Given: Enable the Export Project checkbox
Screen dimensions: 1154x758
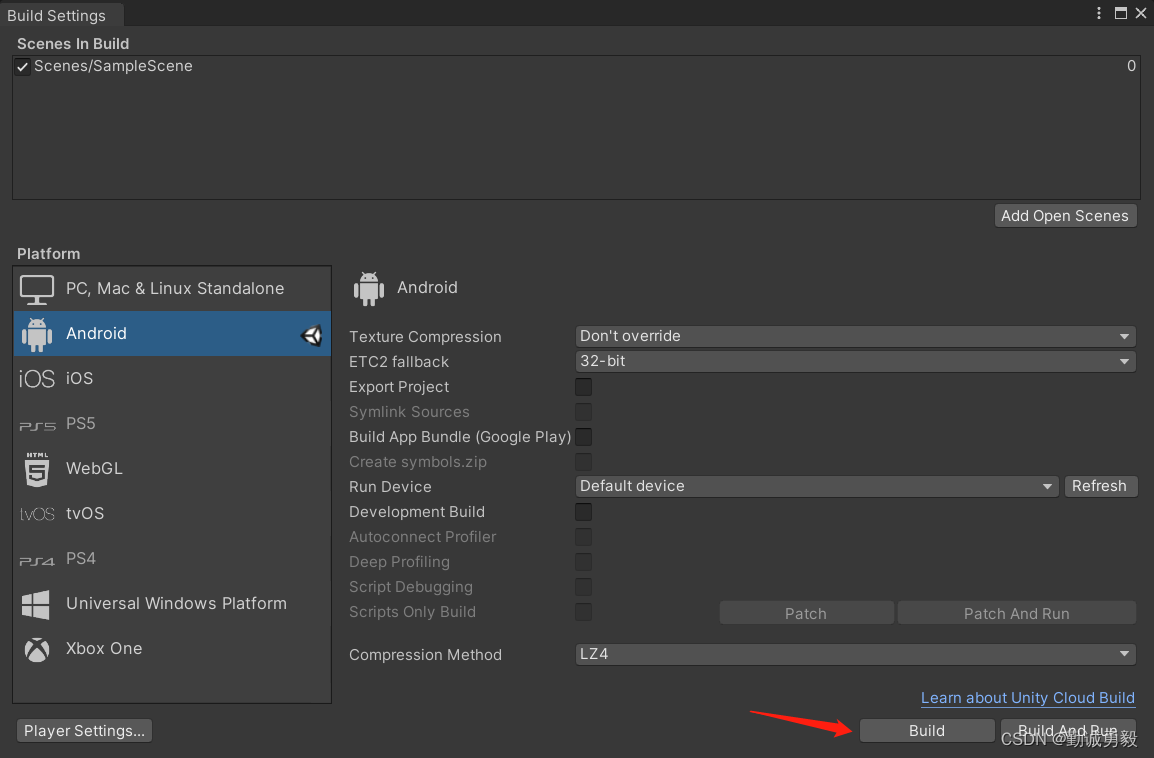Looking at the screenshot, I should click(584, 387).
